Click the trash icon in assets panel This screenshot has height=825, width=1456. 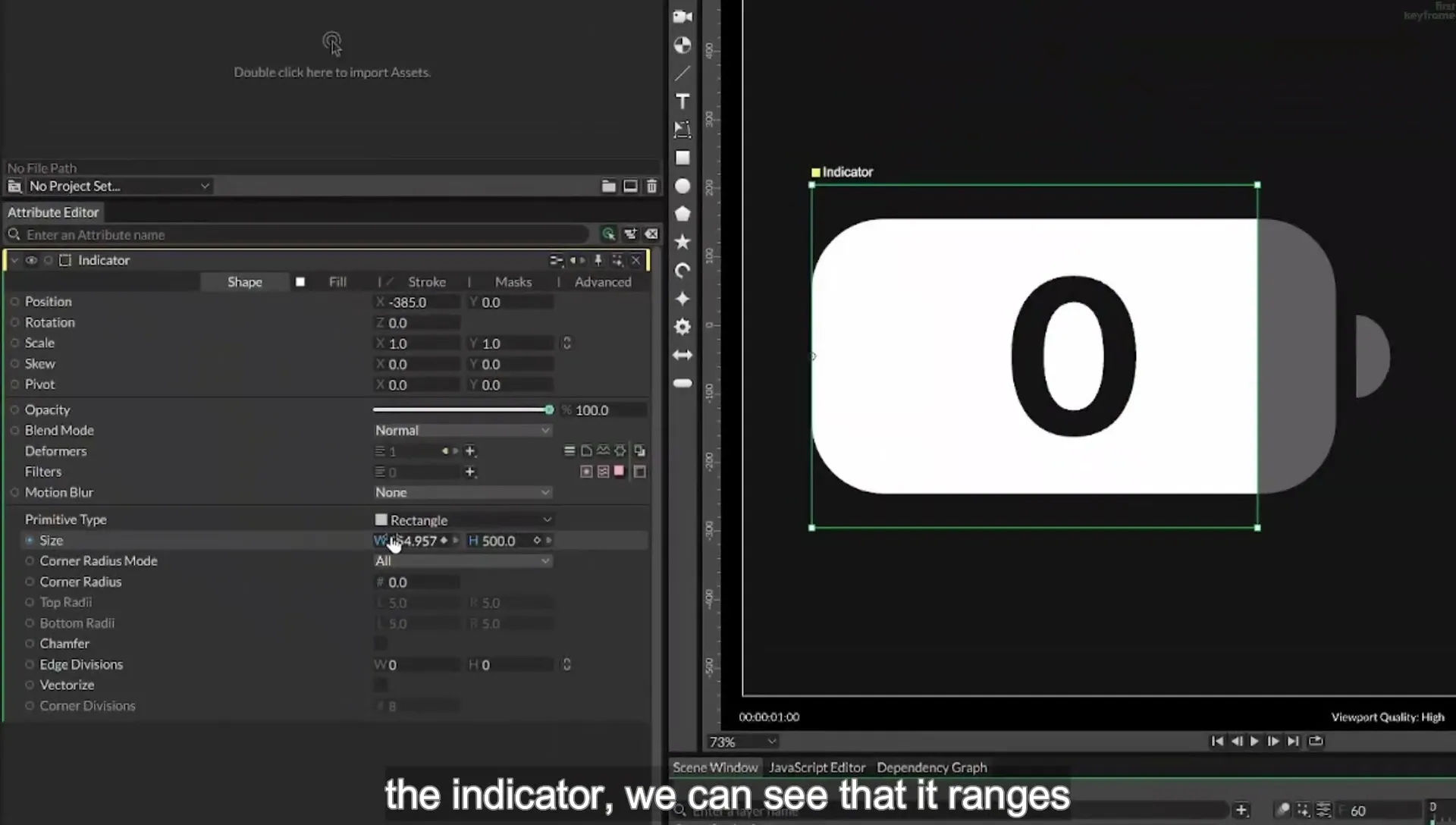(x=652, y=186)
